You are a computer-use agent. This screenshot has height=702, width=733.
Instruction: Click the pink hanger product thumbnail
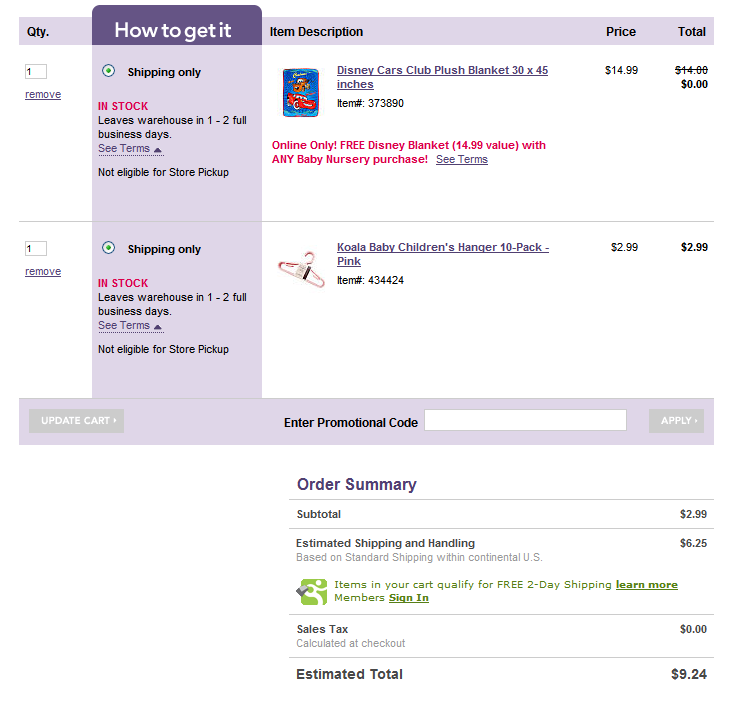point(302,270)
